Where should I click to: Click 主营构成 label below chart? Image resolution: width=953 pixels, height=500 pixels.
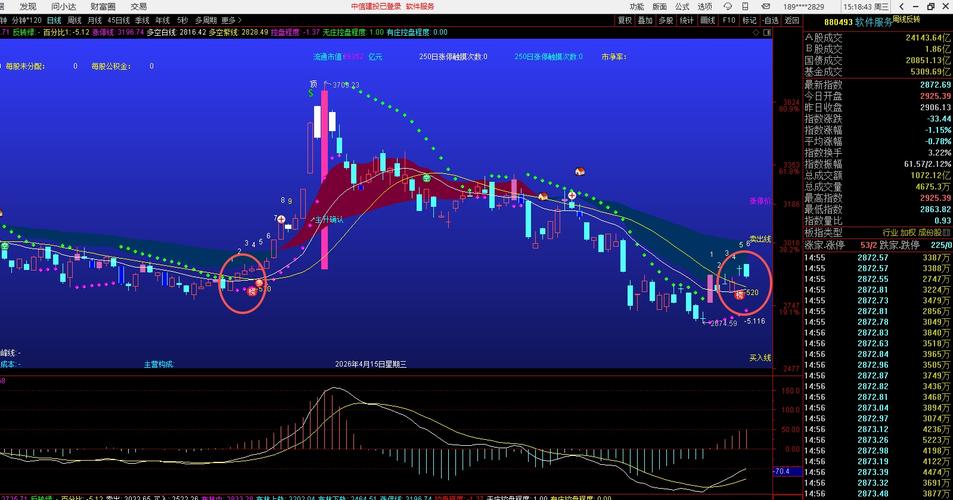(x=158, y=365)
